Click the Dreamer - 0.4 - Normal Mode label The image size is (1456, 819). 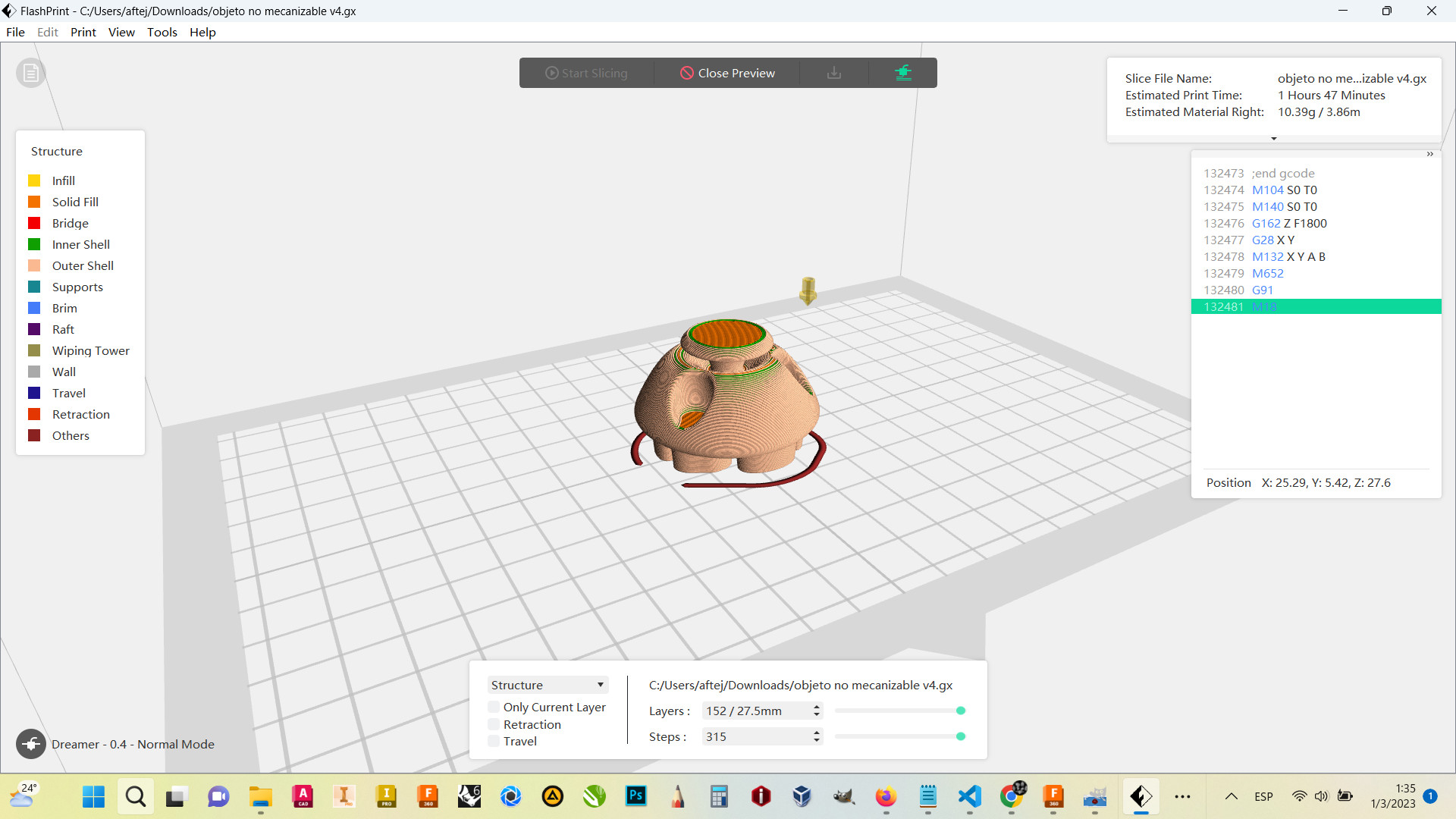133,744
